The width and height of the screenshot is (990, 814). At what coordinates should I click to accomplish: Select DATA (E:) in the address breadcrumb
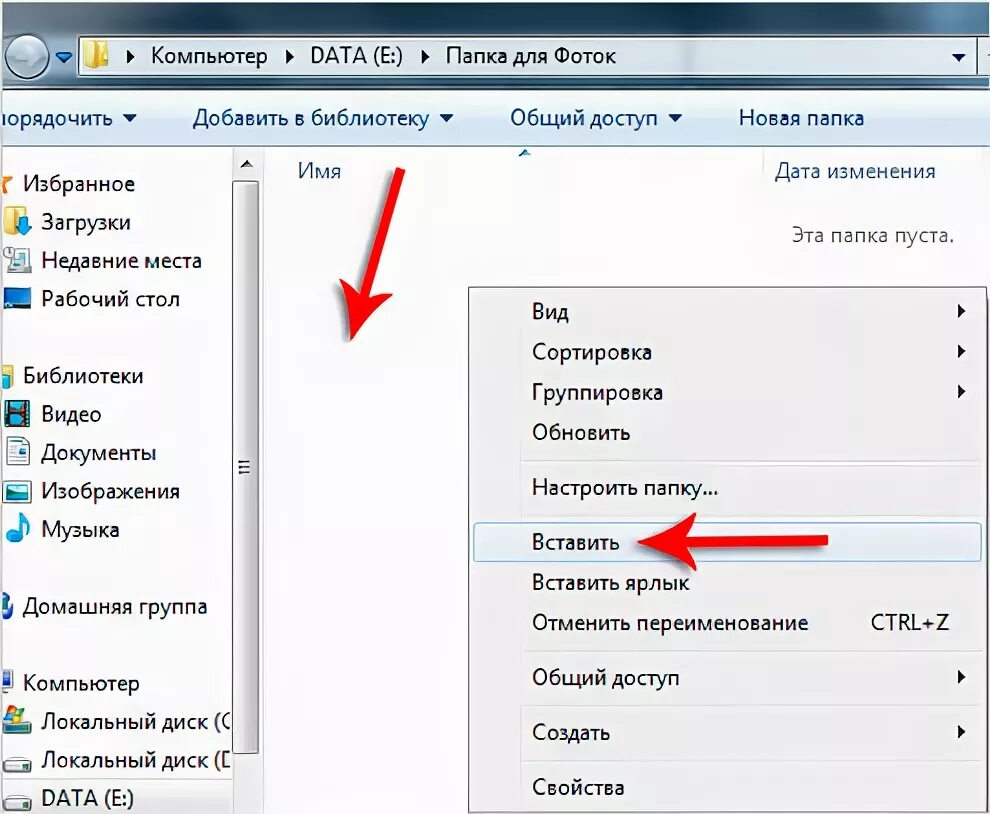click(x=356, y=56)
